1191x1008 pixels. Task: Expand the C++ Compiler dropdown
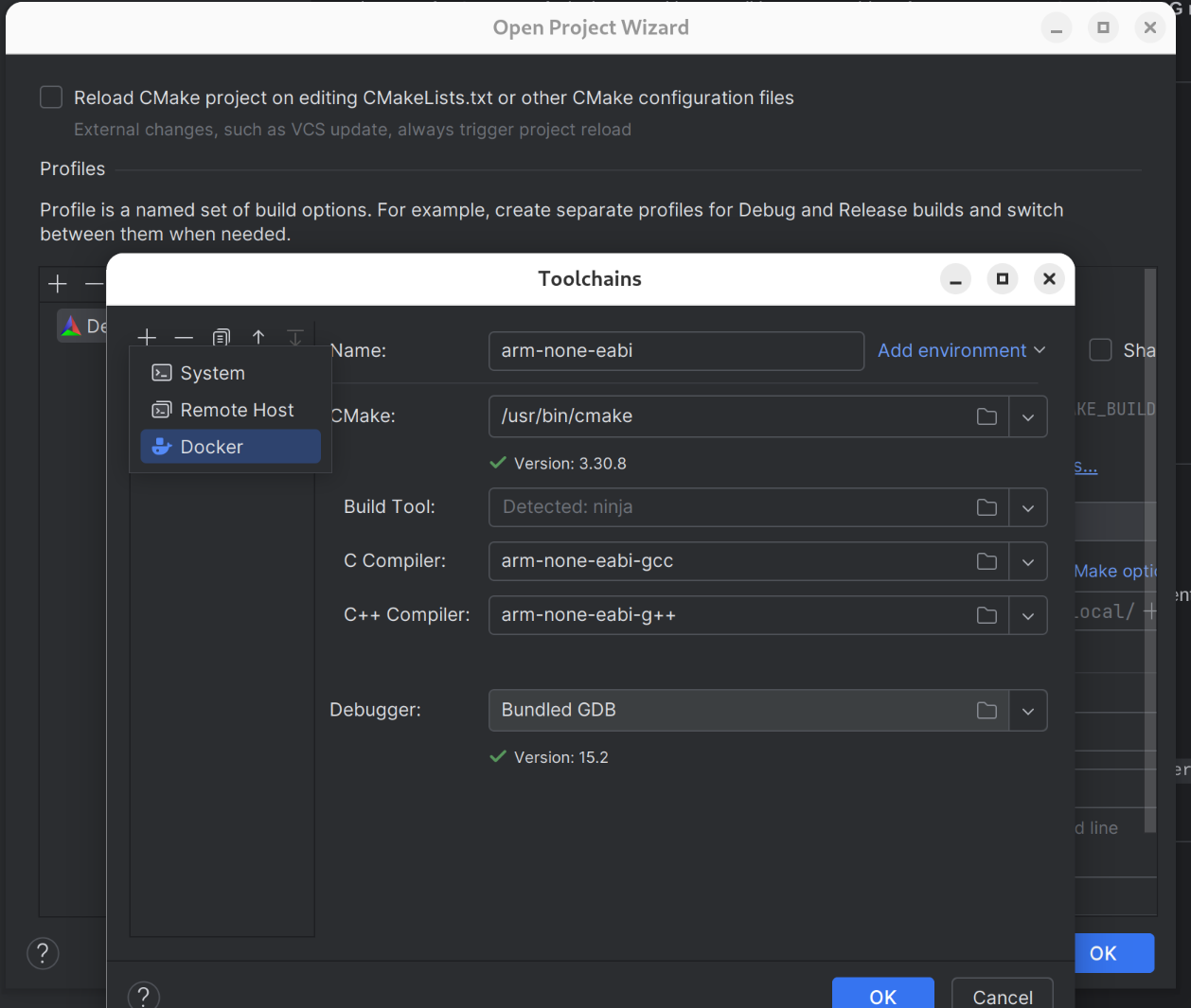pos(1028,615)
